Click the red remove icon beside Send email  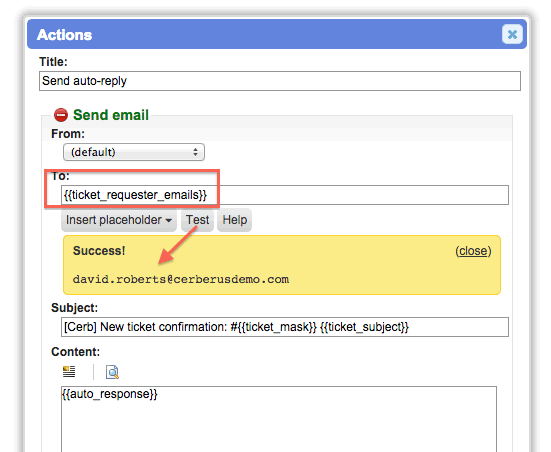pyautogui.click(x=61, y=115)
